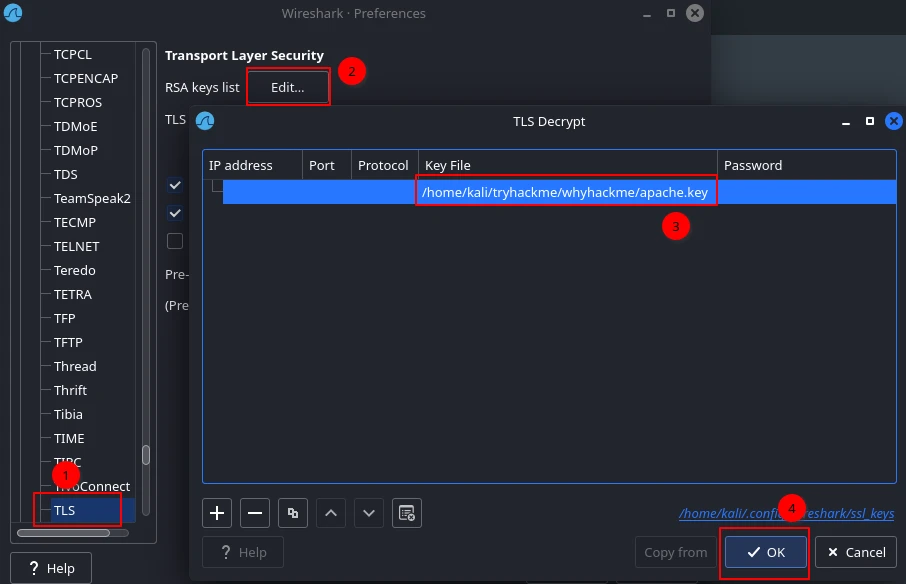
Task: Click the Wireshark logo in Preferences title bar
Action: (x=13, y=13)
